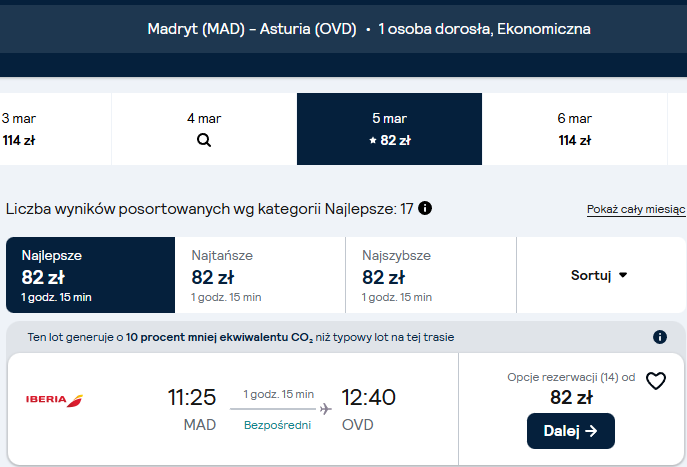Click magnifier icon under 4 mar
This screenshot has height=467, width=687.
pyautogui.click(x=204, y=140)
